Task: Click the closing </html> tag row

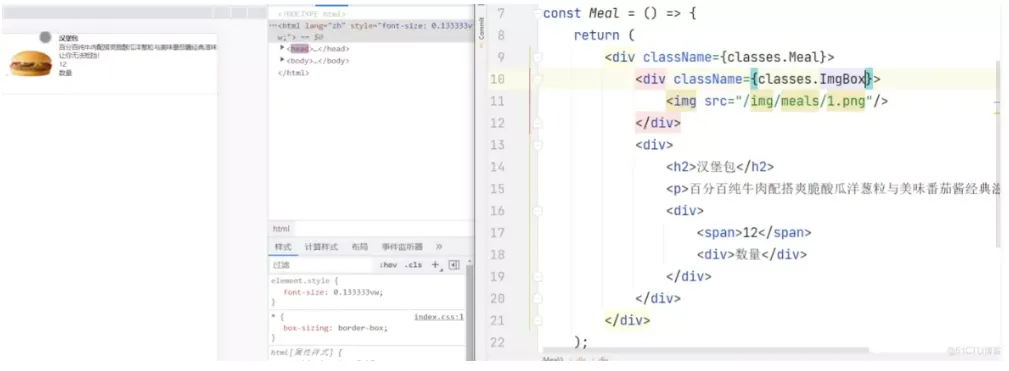Action: coord(293,73)
